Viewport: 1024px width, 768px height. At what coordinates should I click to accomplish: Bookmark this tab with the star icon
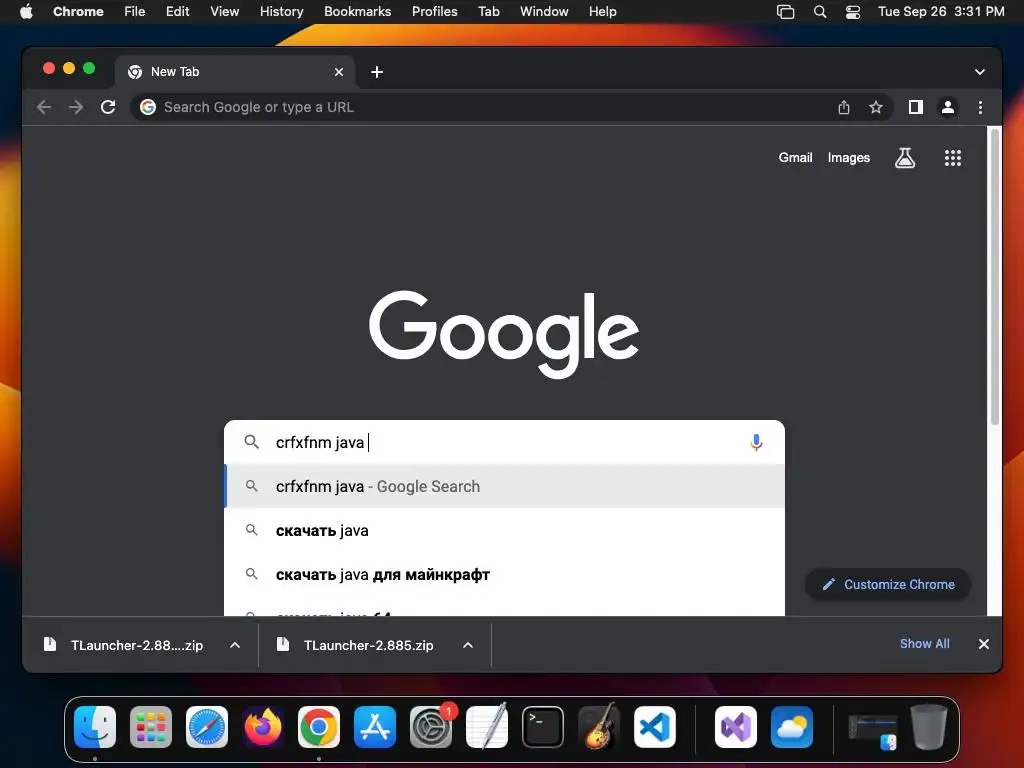coord(876,107)
